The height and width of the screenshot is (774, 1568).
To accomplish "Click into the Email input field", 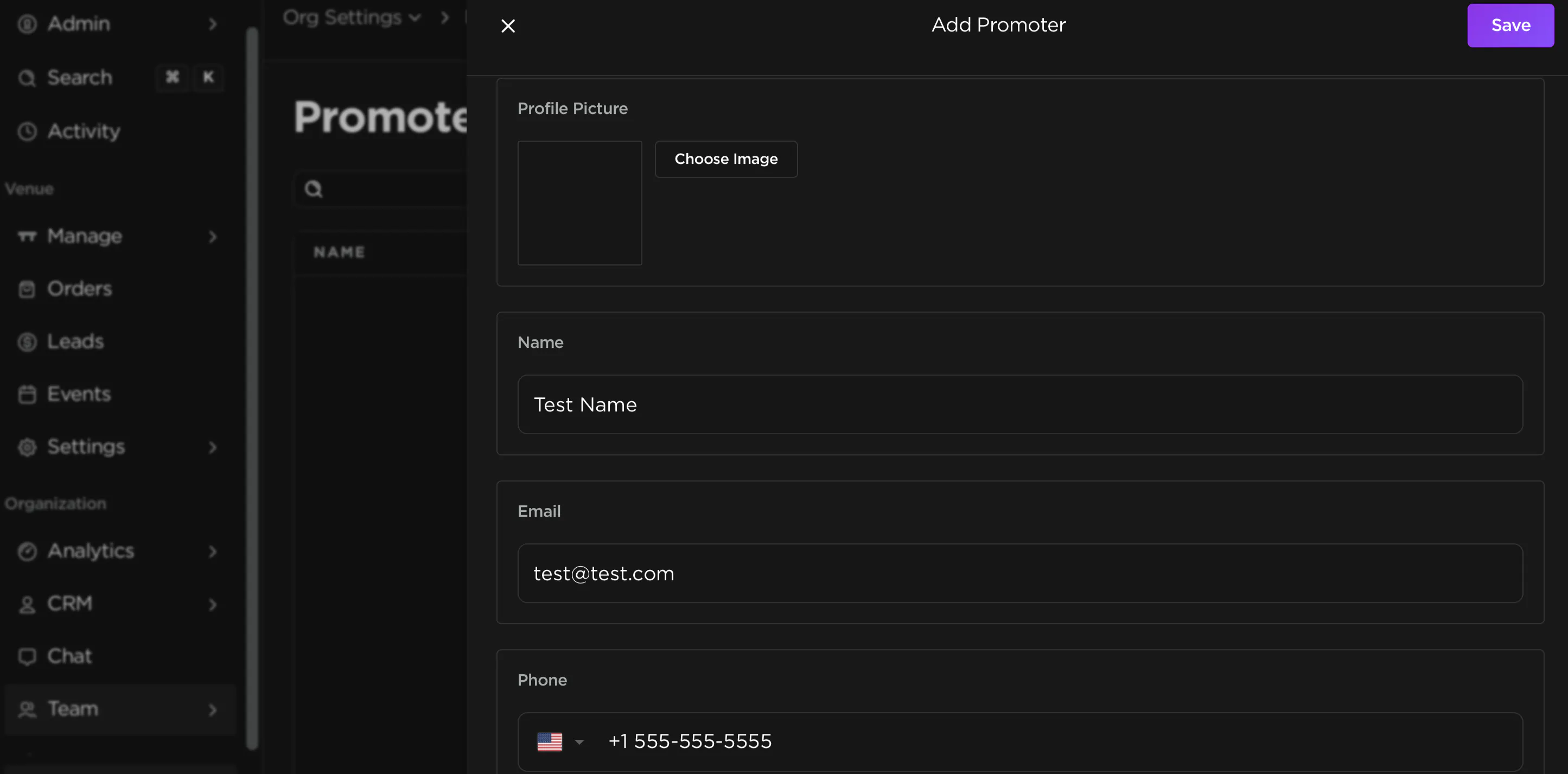I will click(1019, 574).
